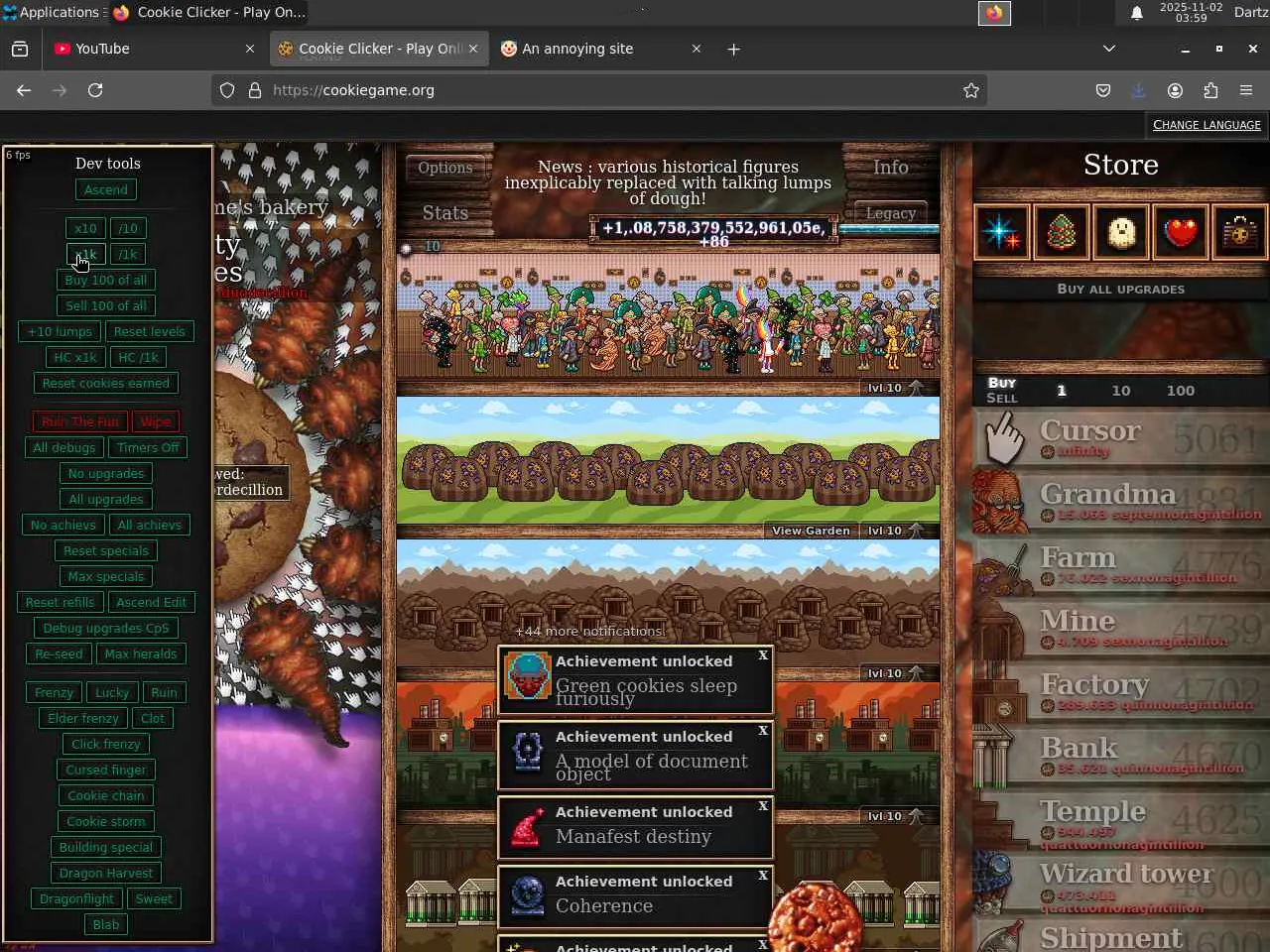Buy the ghost cookie upgrade

click(x=1121, y=232)
